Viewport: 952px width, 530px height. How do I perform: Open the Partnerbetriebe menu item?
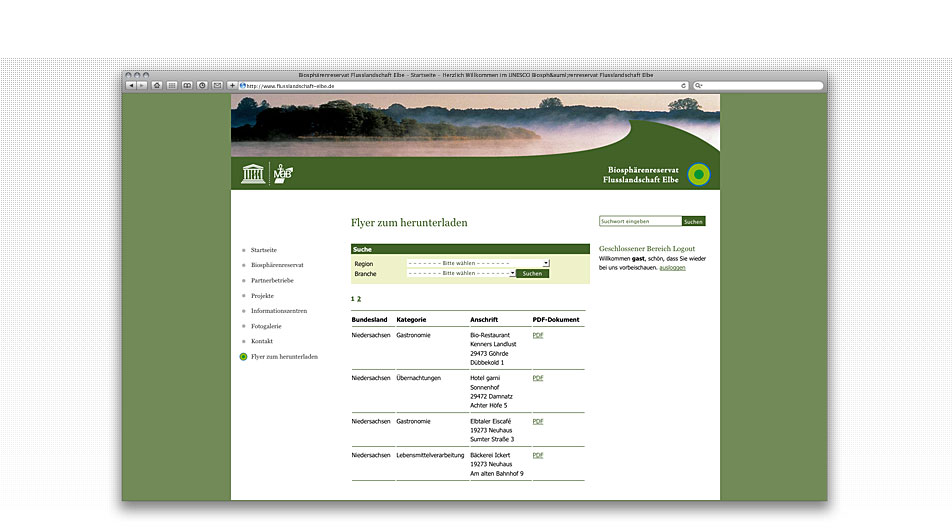tap(272, 281)
